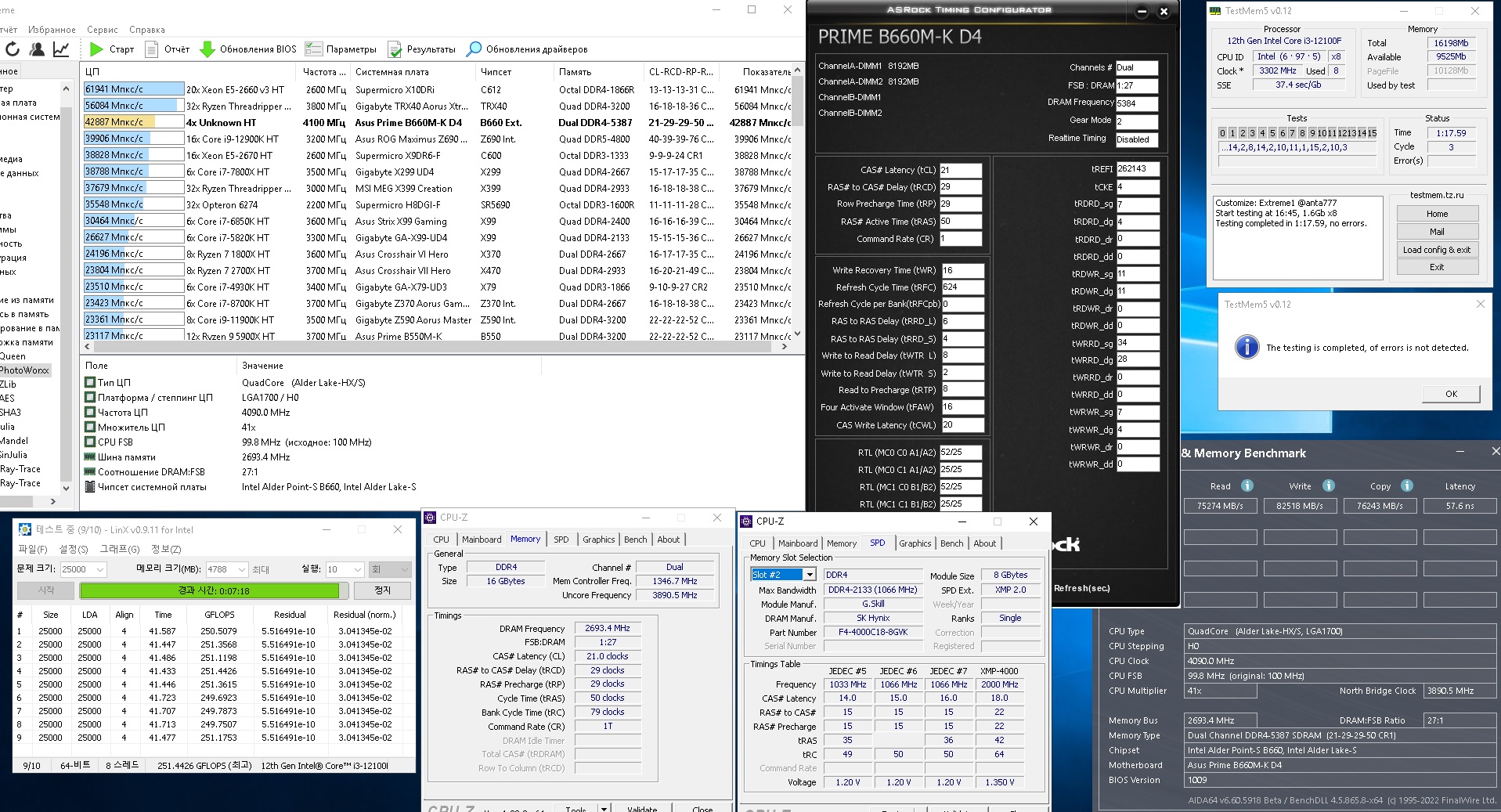The image size is (1501, 812).
Task: Open the LinX 회 unit dropdown
Action: tap(389, 569)
